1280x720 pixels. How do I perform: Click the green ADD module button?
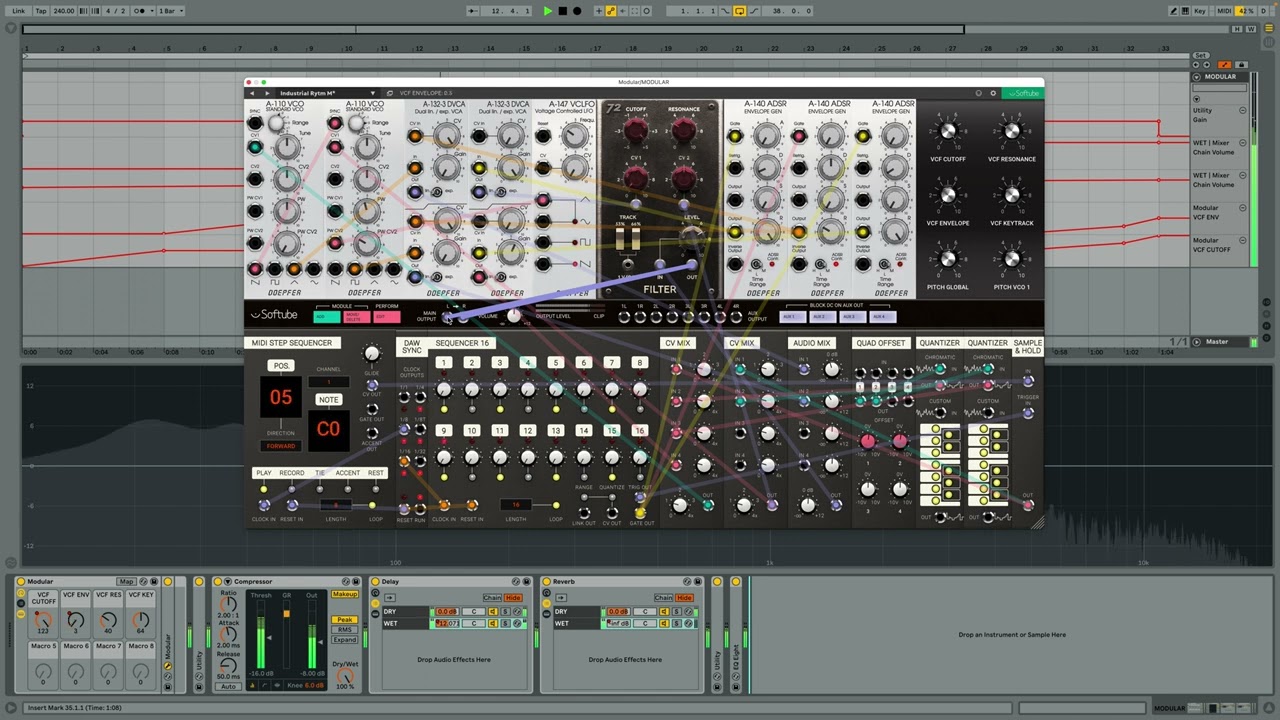[x=326, y=317]
